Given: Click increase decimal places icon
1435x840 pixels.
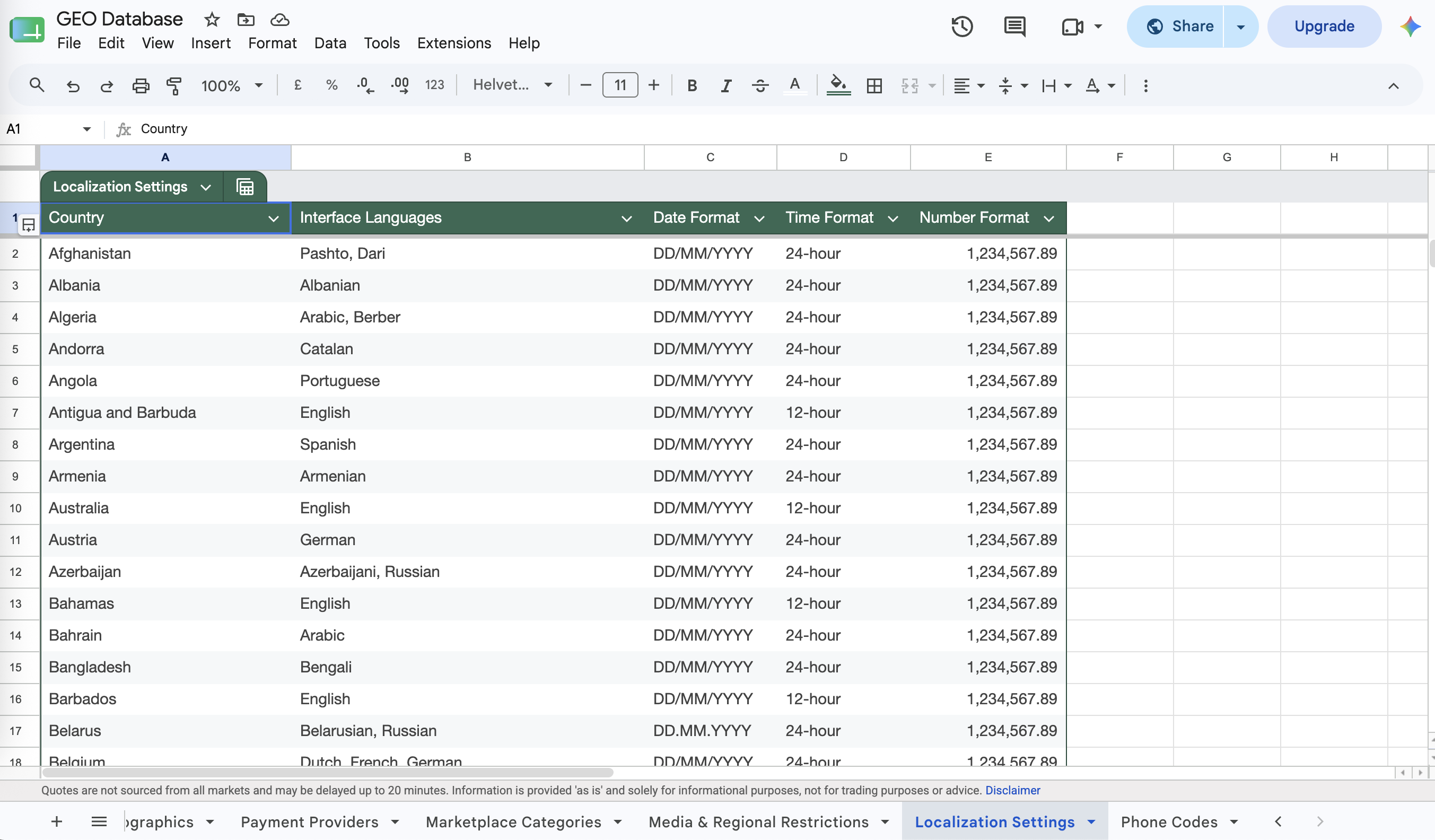Looking at the screenshot, I should tap(400, 85).
